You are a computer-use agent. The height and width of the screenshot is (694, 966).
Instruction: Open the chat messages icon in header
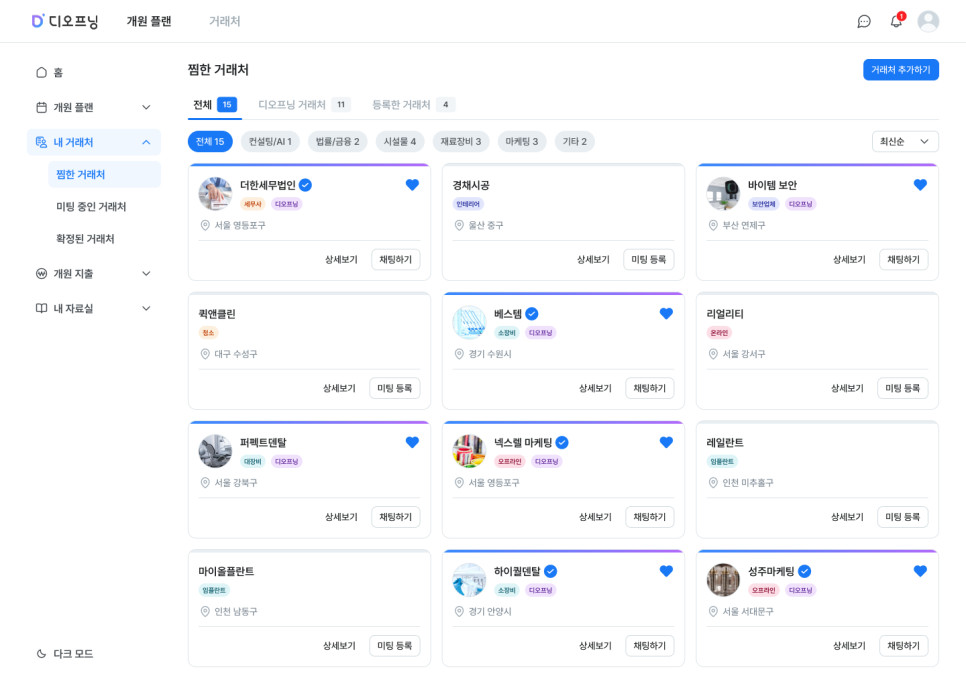point(864,22)
